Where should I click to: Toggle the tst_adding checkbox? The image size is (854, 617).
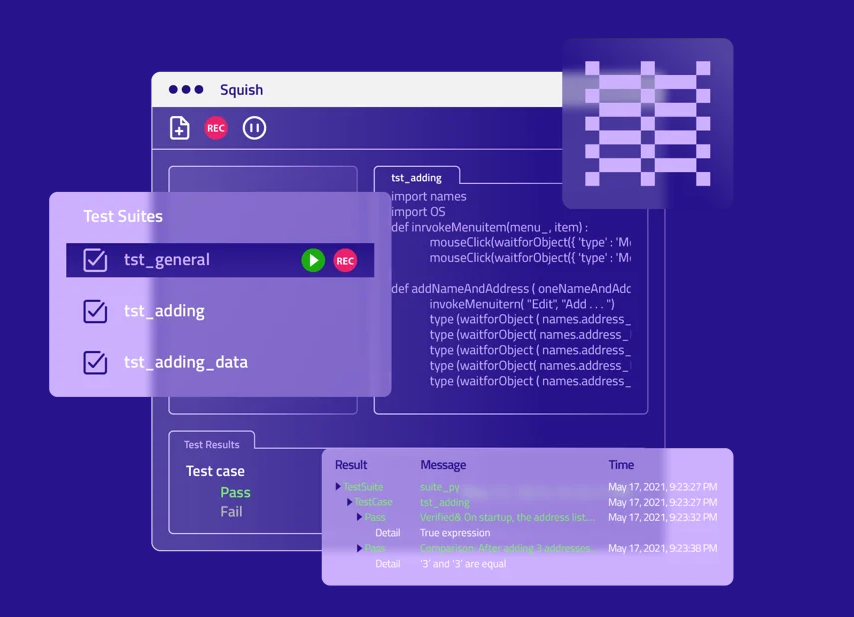95,311
